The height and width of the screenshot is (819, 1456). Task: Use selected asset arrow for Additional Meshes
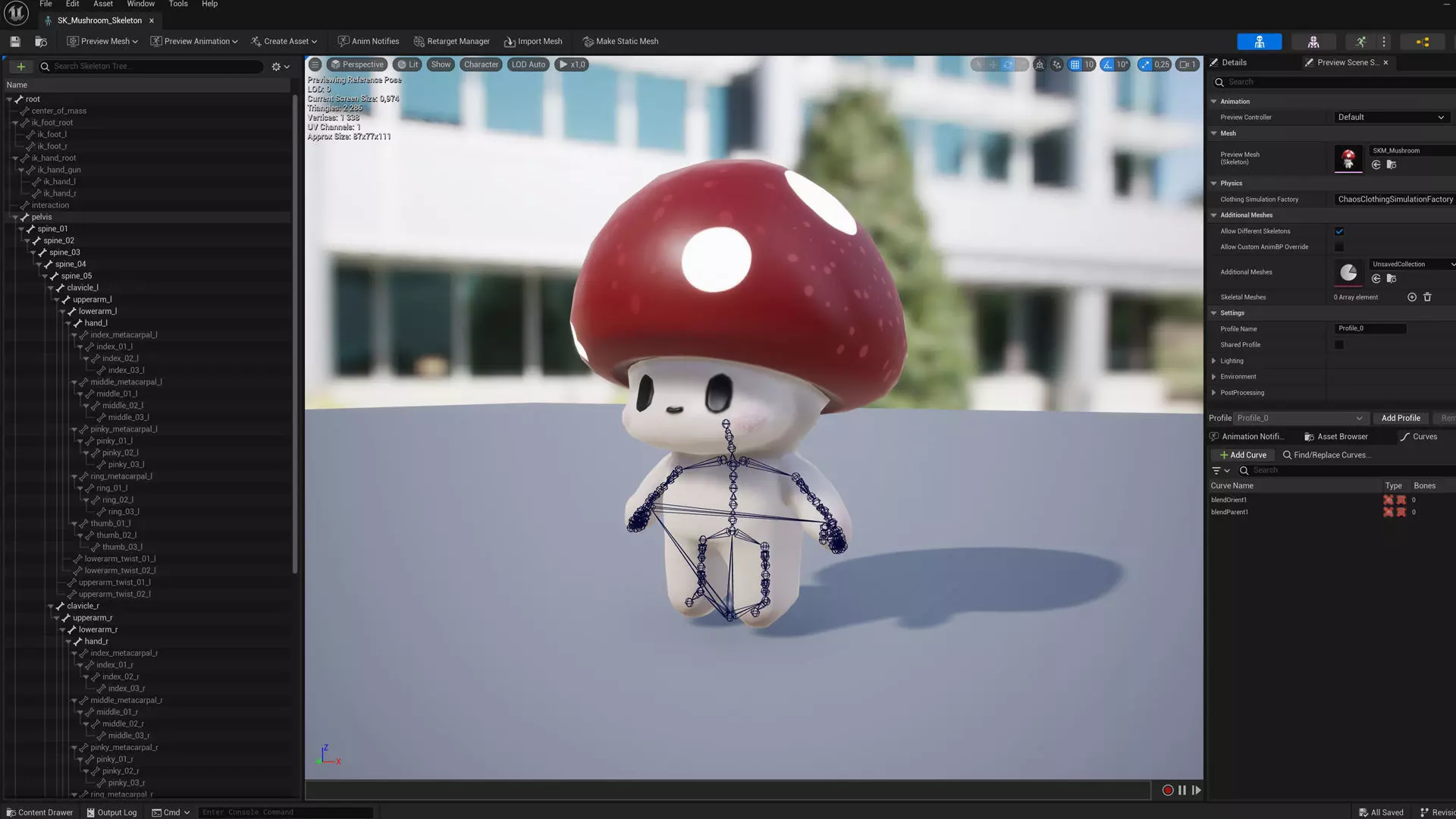1376,278
